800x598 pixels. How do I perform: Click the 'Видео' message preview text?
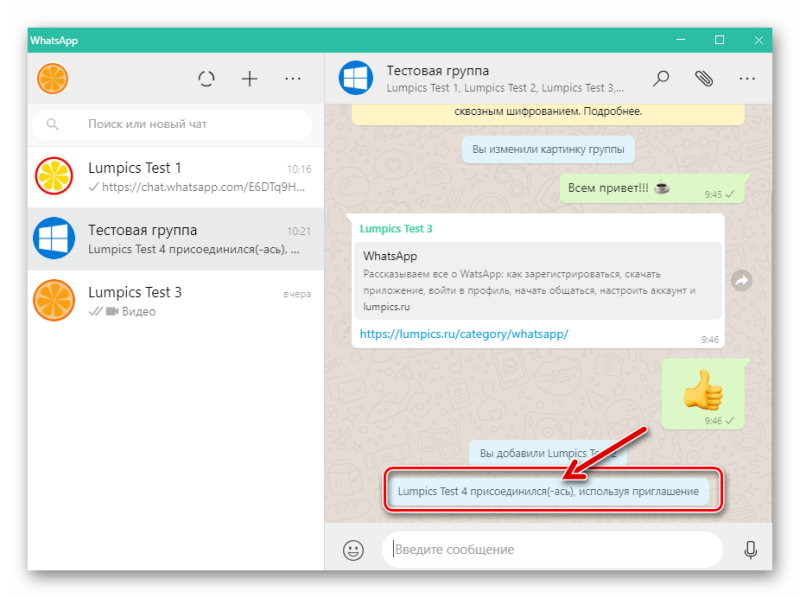[x=139, y=311]
